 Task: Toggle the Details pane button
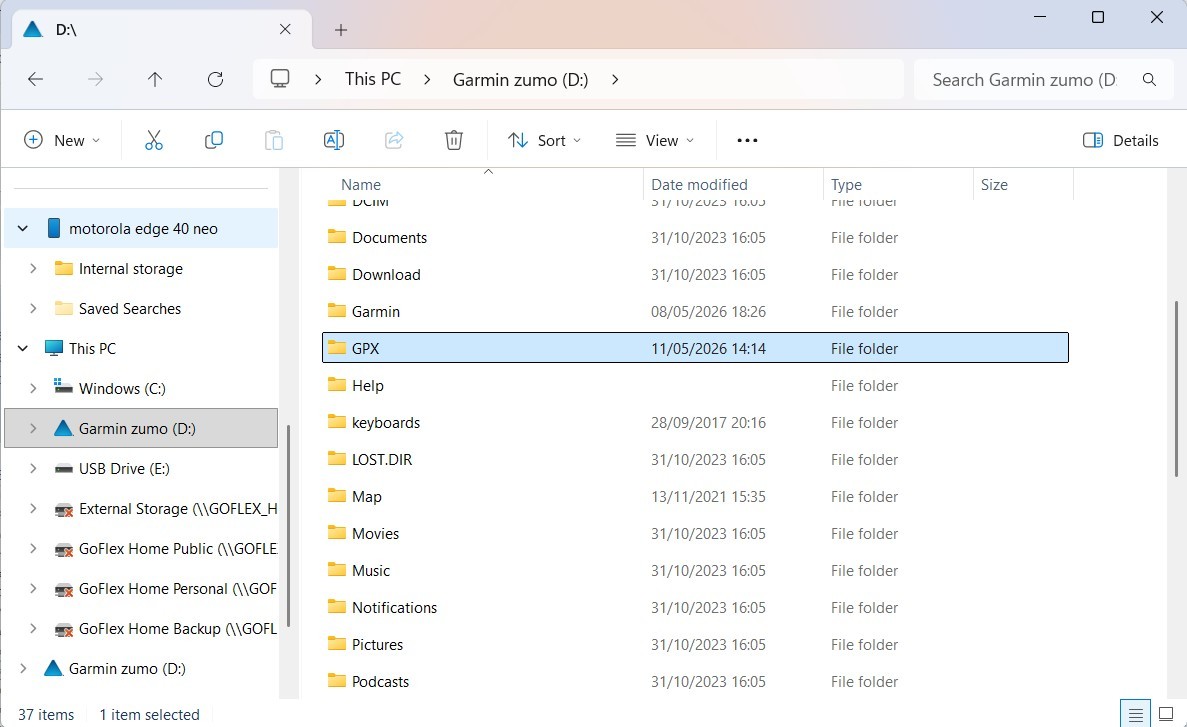[1120, 140]
